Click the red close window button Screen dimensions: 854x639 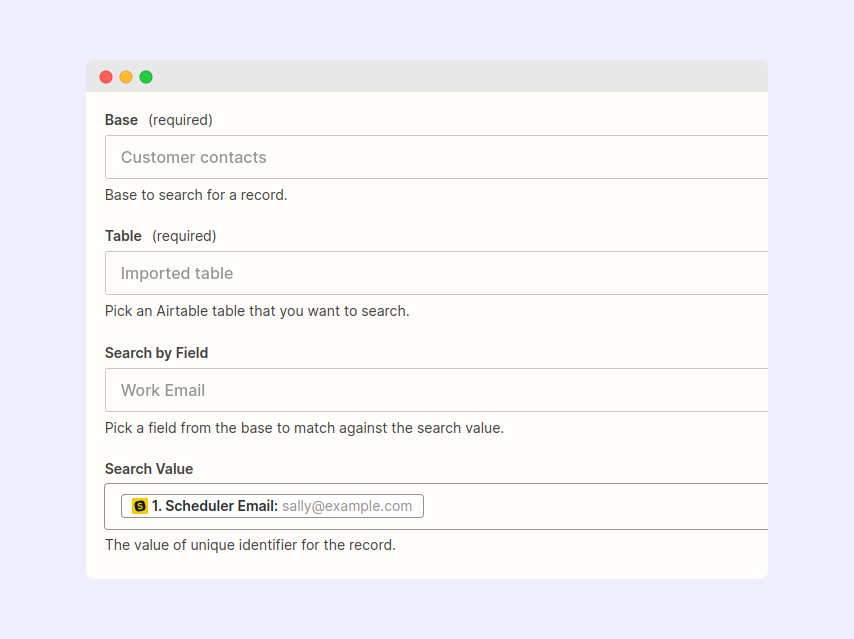106,77
